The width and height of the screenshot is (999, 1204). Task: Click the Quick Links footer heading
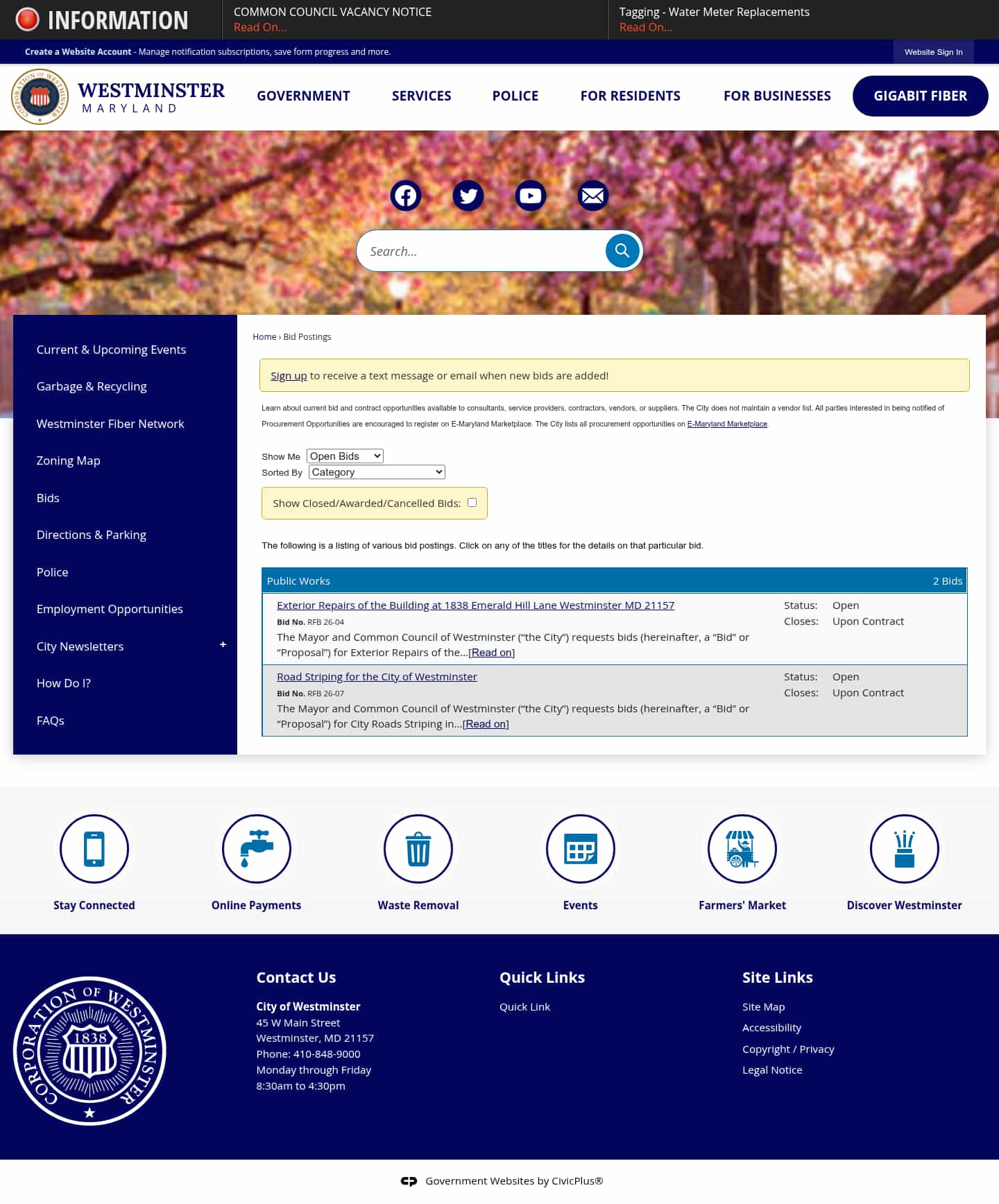542,977
